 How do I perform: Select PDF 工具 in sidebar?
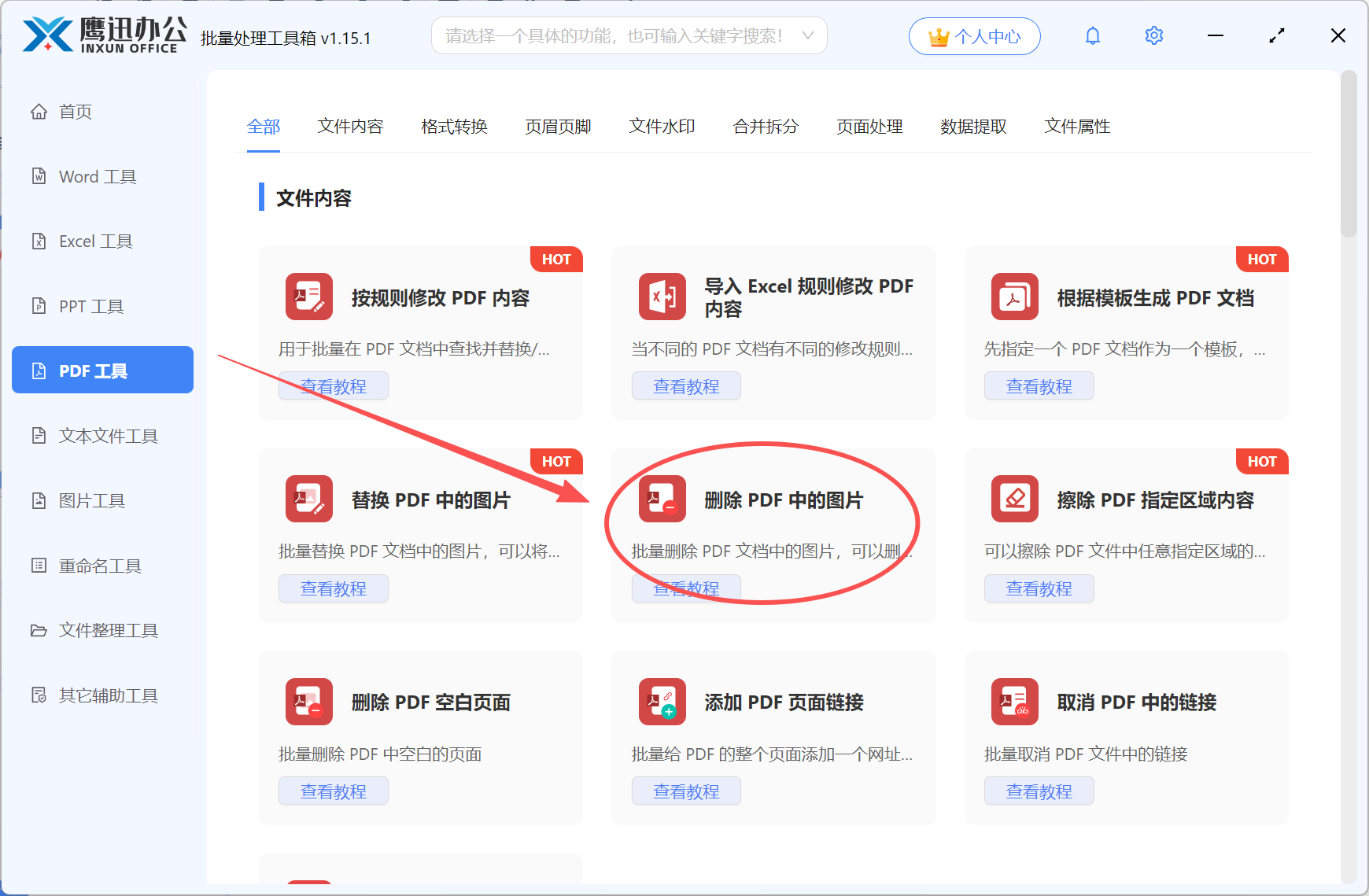tap(102, 370)
